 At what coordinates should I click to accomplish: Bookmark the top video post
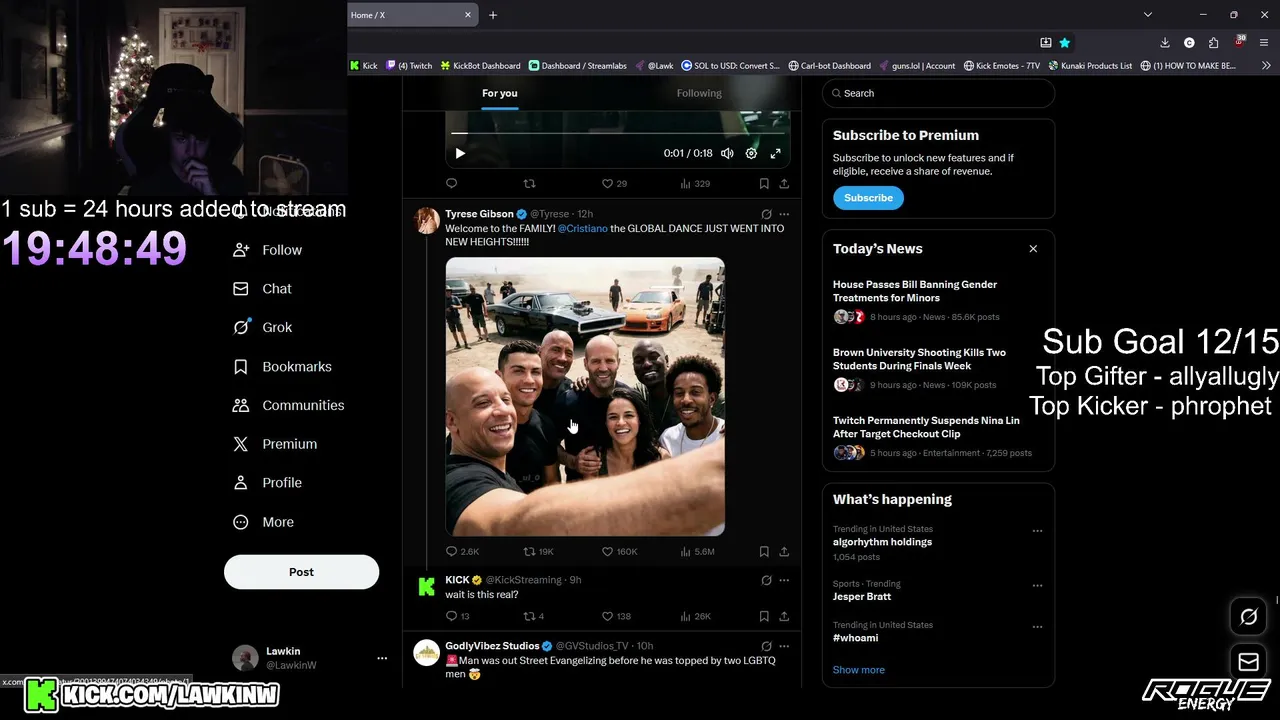pyautogui.click(x=764, y=184)
